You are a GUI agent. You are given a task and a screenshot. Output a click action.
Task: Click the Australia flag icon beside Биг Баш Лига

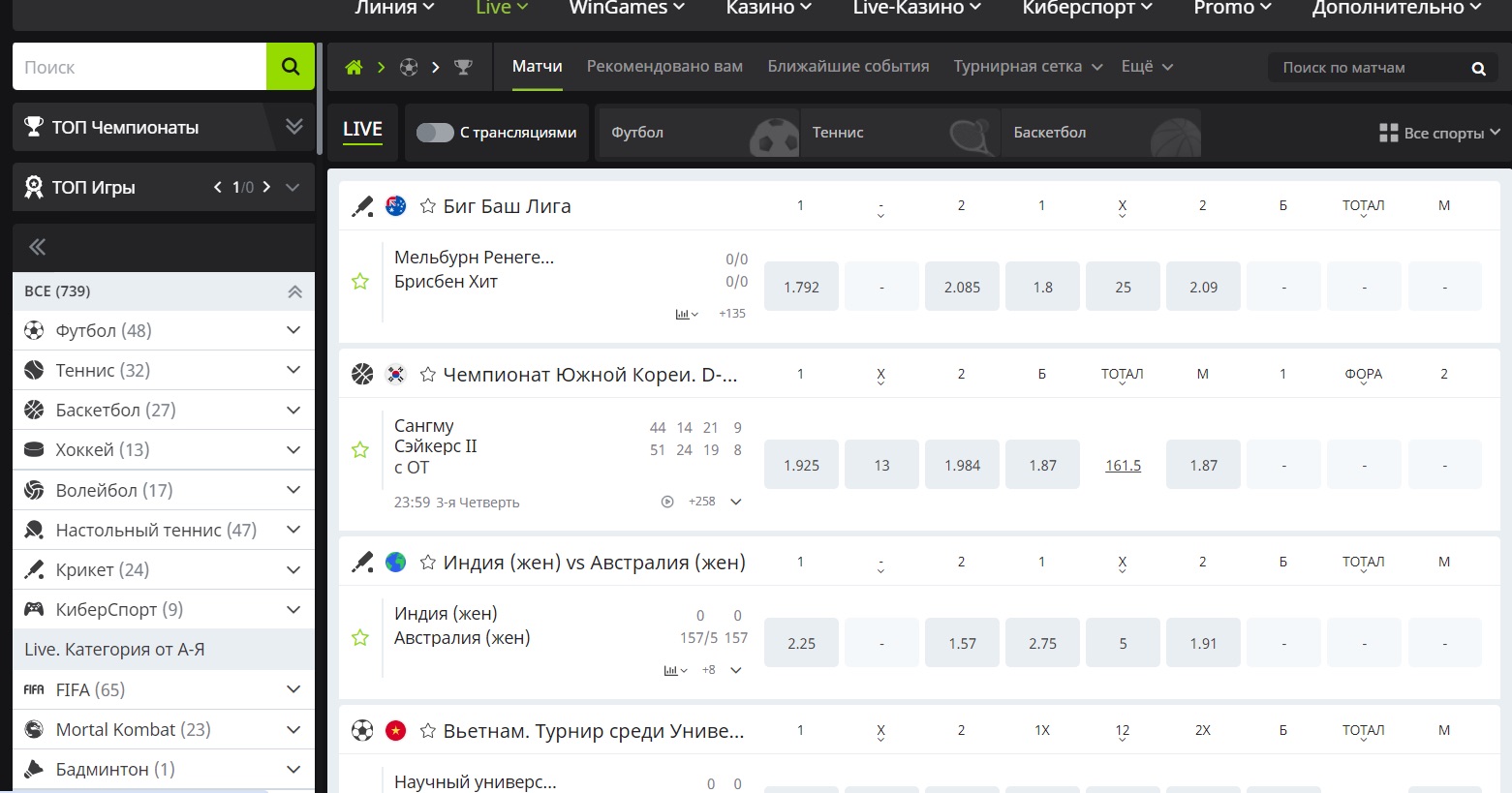(395, 205)
